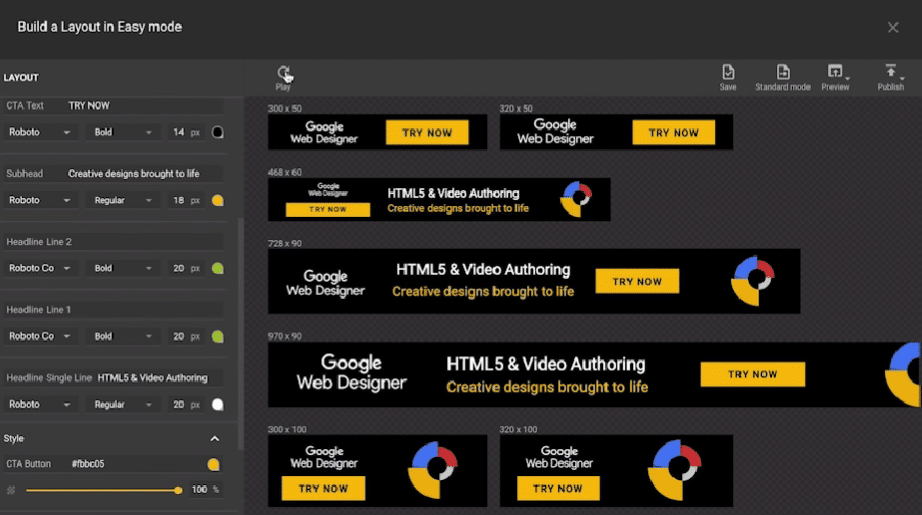Open the CTA Text color swatch
The image size is (922, 515).
pyautogui.click(x=218, y=132)
